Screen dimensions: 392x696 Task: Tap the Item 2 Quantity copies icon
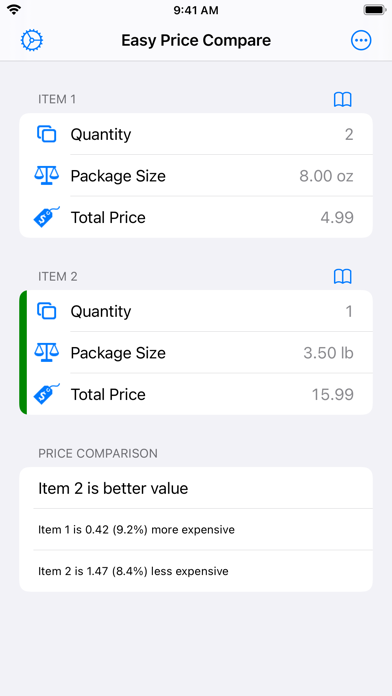(47, 311)
